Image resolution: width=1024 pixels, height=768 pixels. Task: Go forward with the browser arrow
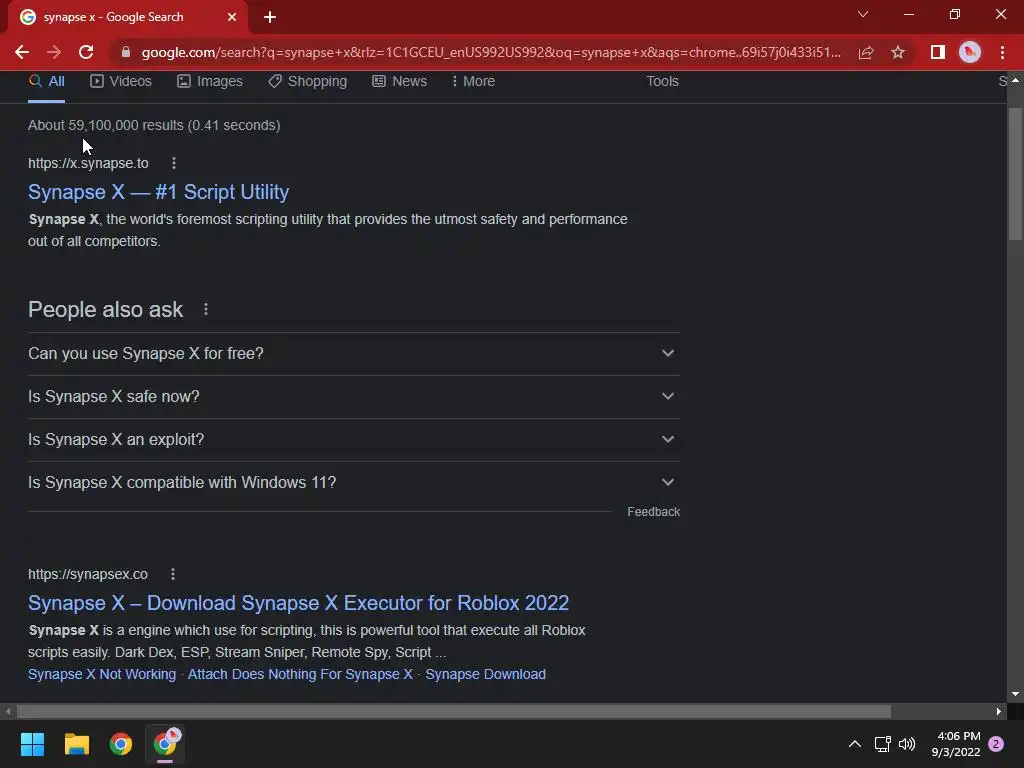coord(54,52)
